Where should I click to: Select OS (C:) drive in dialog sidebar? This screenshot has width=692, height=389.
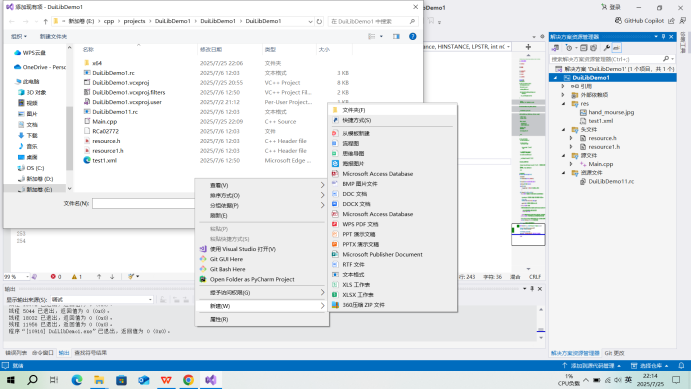[x=31, y=168]
